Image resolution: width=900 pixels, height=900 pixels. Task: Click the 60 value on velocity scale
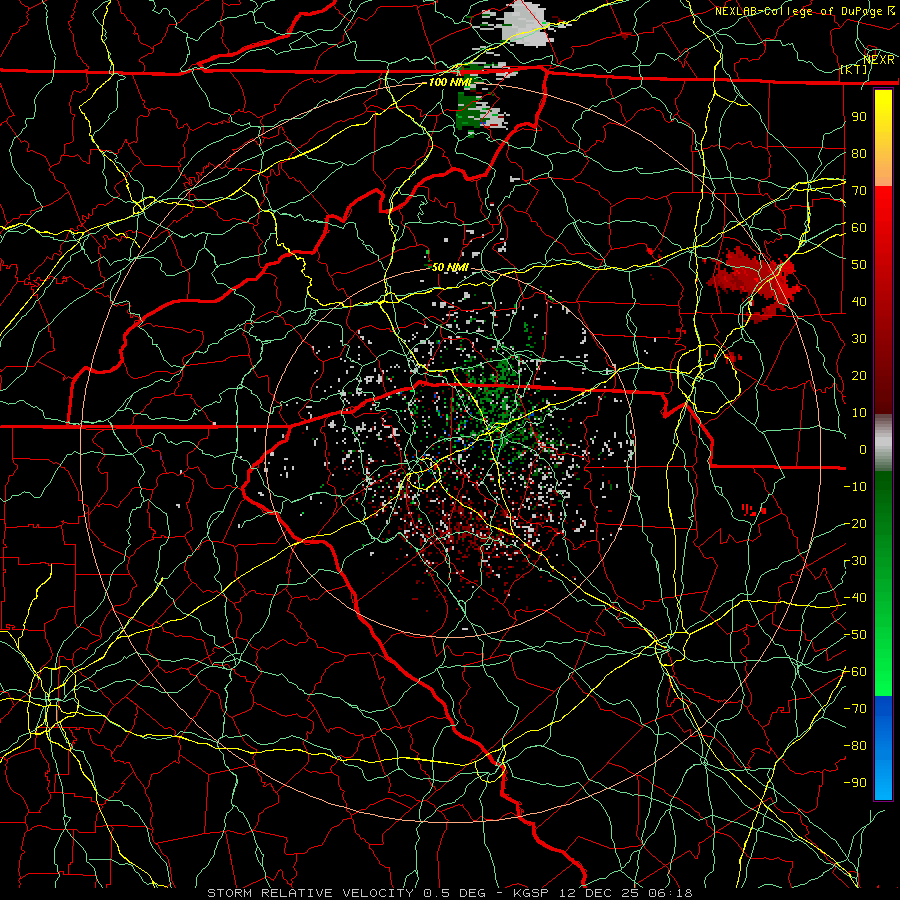[859, 228]
